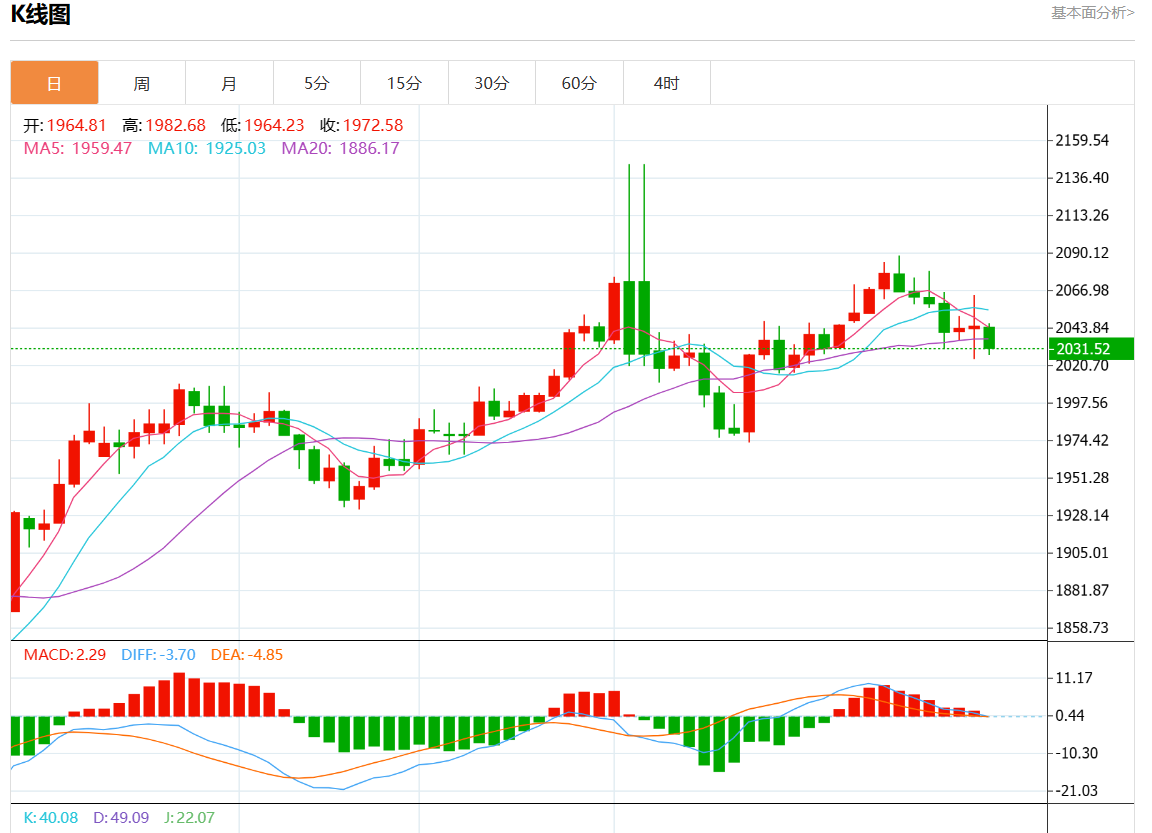Click the 2136.40 price axis label
The width and height of the screenshot is (1152, 833).
click(x=1081, y=178)
